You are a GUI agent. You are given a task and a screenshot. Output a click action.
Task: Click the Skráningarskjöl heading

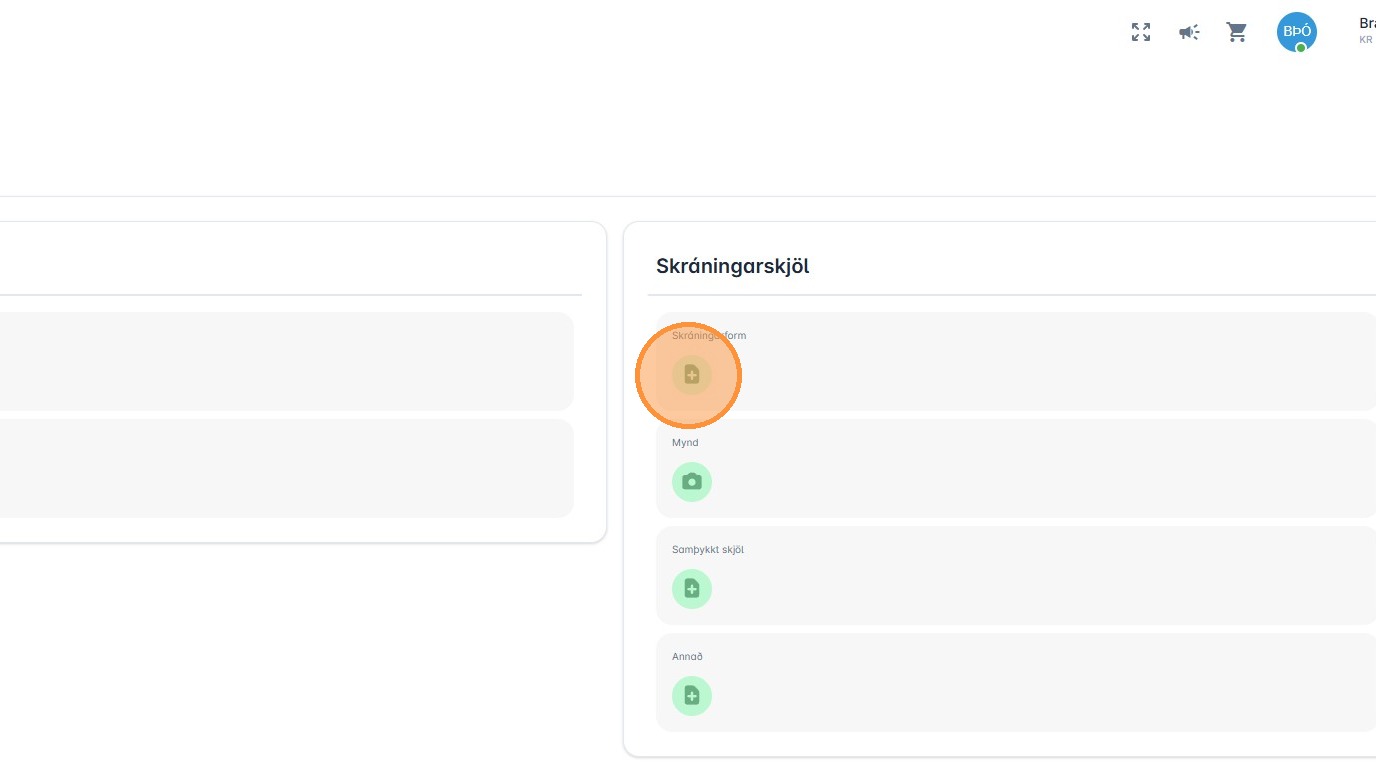pyautogui.click(x=732, y=266)
